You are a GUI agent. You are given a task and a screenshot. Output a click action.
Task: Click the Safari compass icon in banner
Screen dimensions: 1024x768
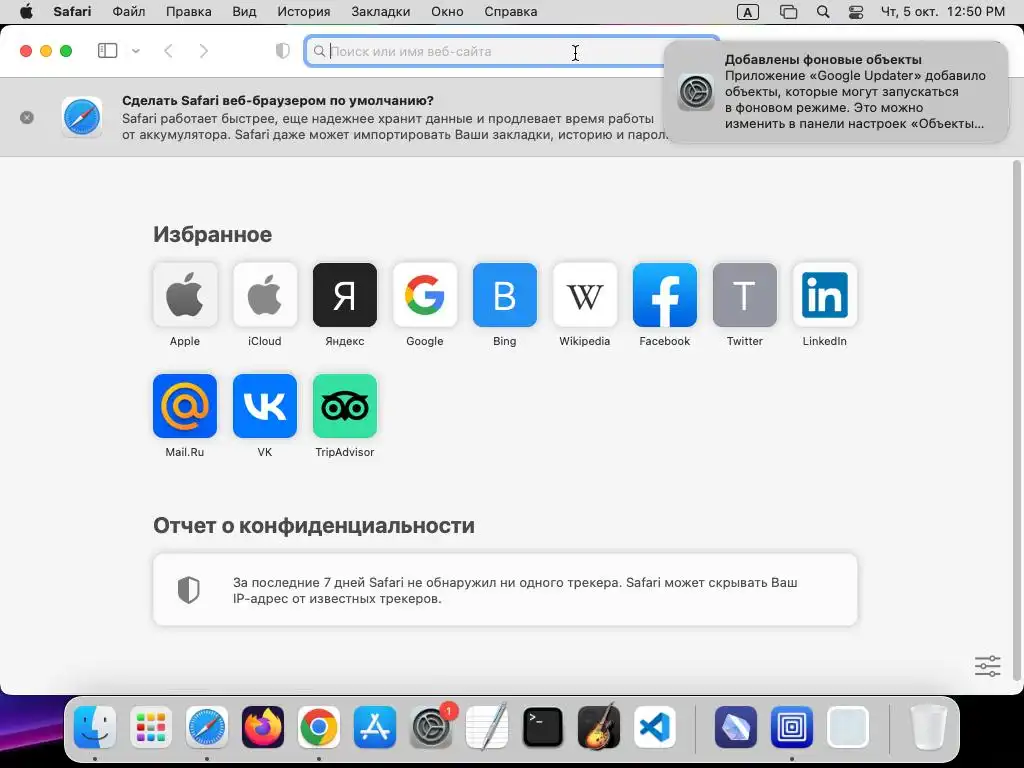(82, 118)
